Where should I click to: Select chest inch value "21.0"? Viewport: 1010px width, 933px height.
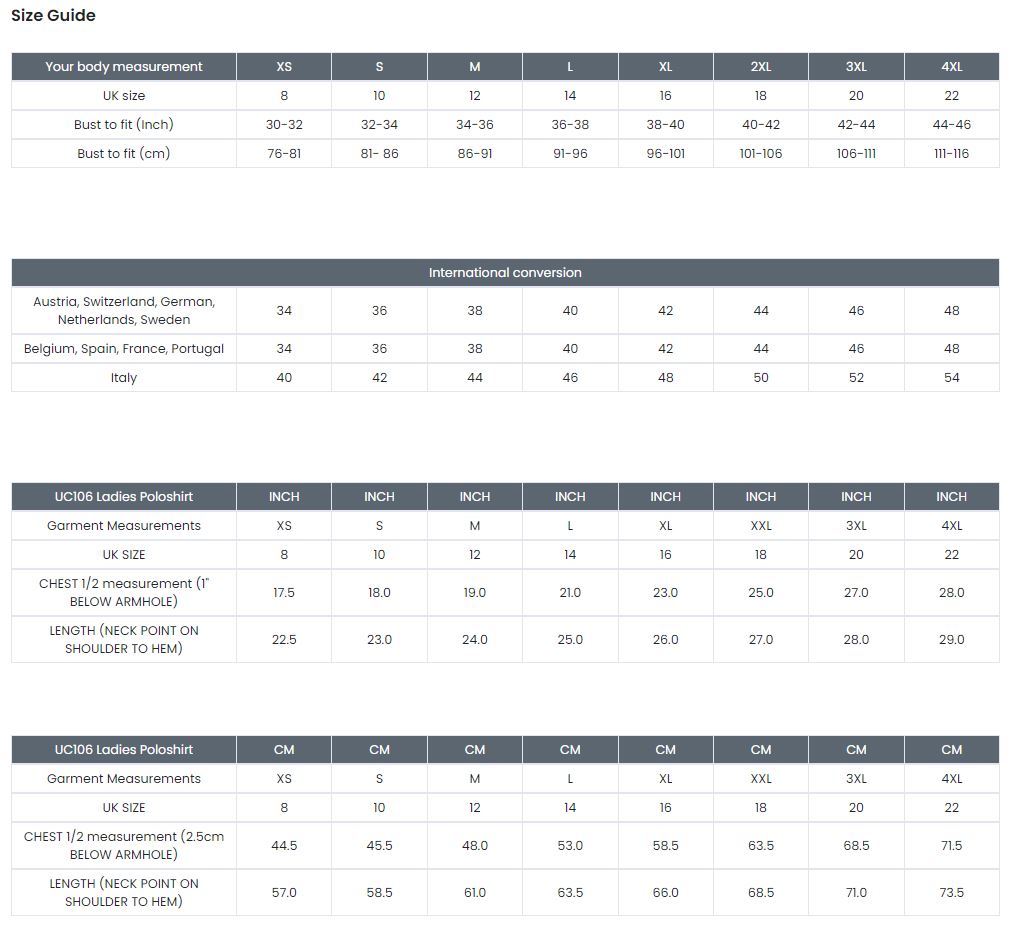(570, 593)
